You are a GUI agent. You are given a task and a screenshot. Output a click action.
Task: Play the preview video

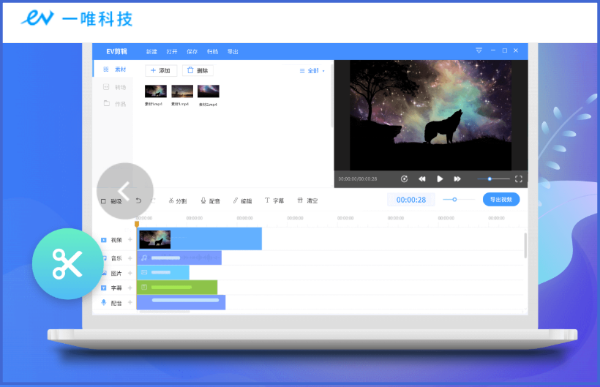[440, 179]
